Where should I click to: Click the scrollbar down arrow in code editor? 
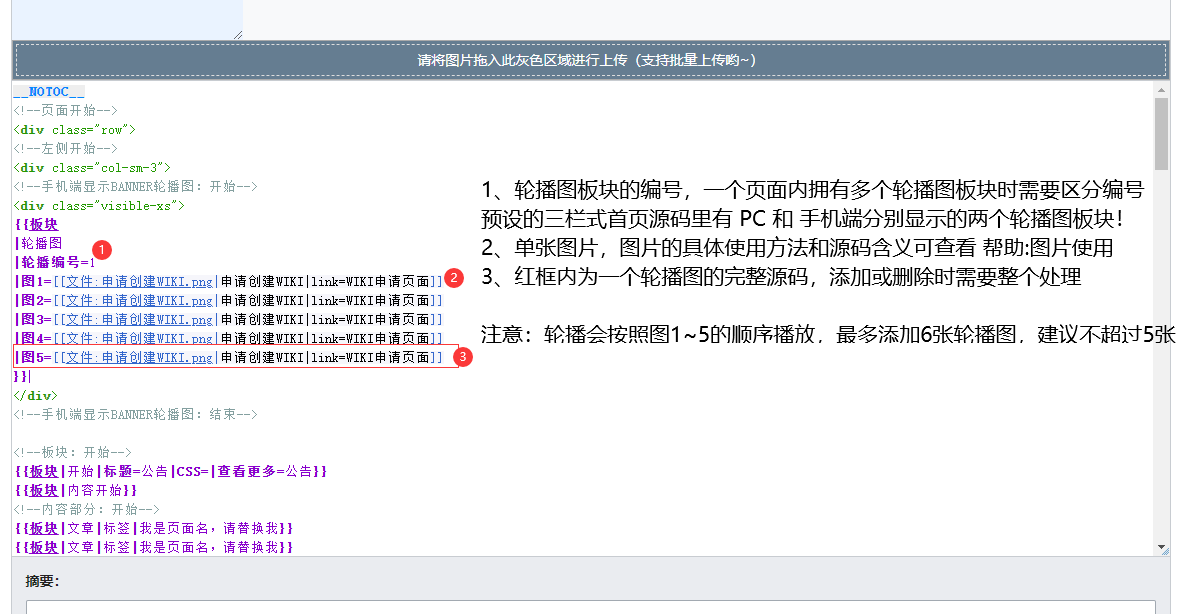tap(1161, 547)
